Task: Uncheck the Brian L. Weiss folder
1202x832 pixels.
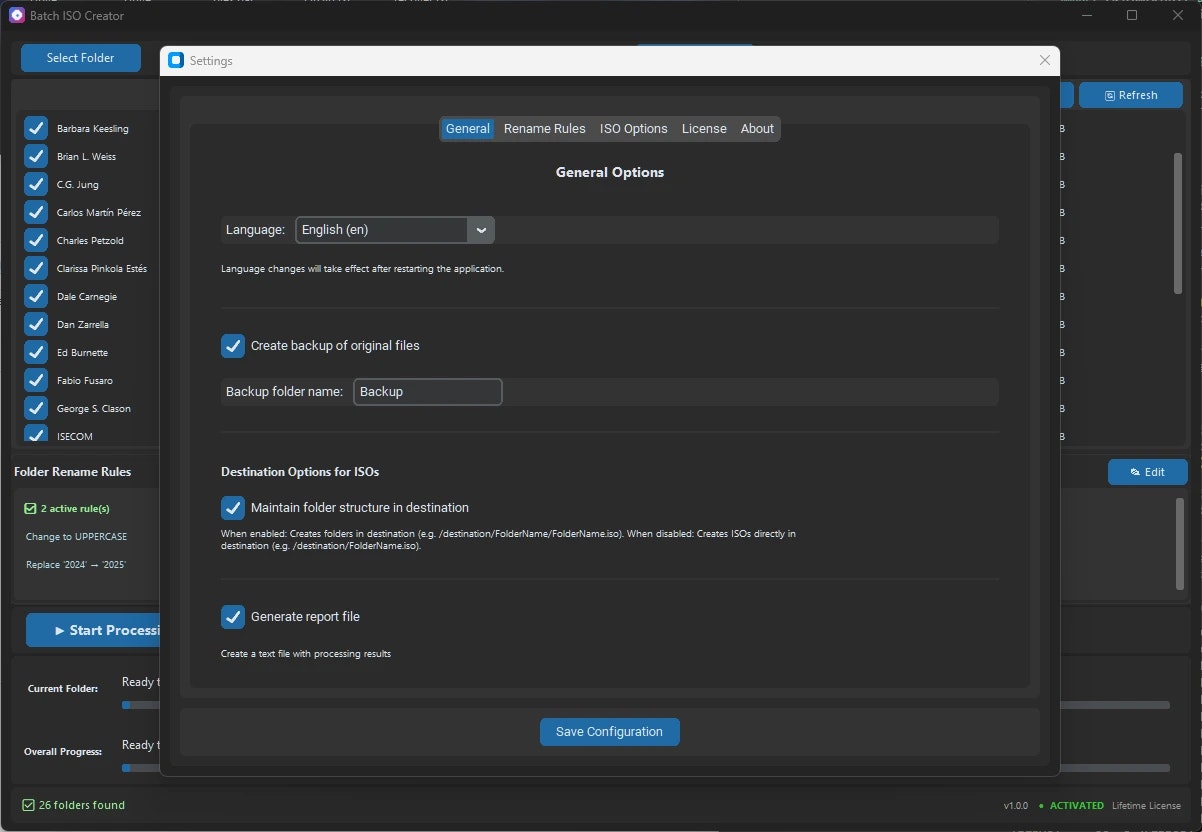Action: pos(36,157)
